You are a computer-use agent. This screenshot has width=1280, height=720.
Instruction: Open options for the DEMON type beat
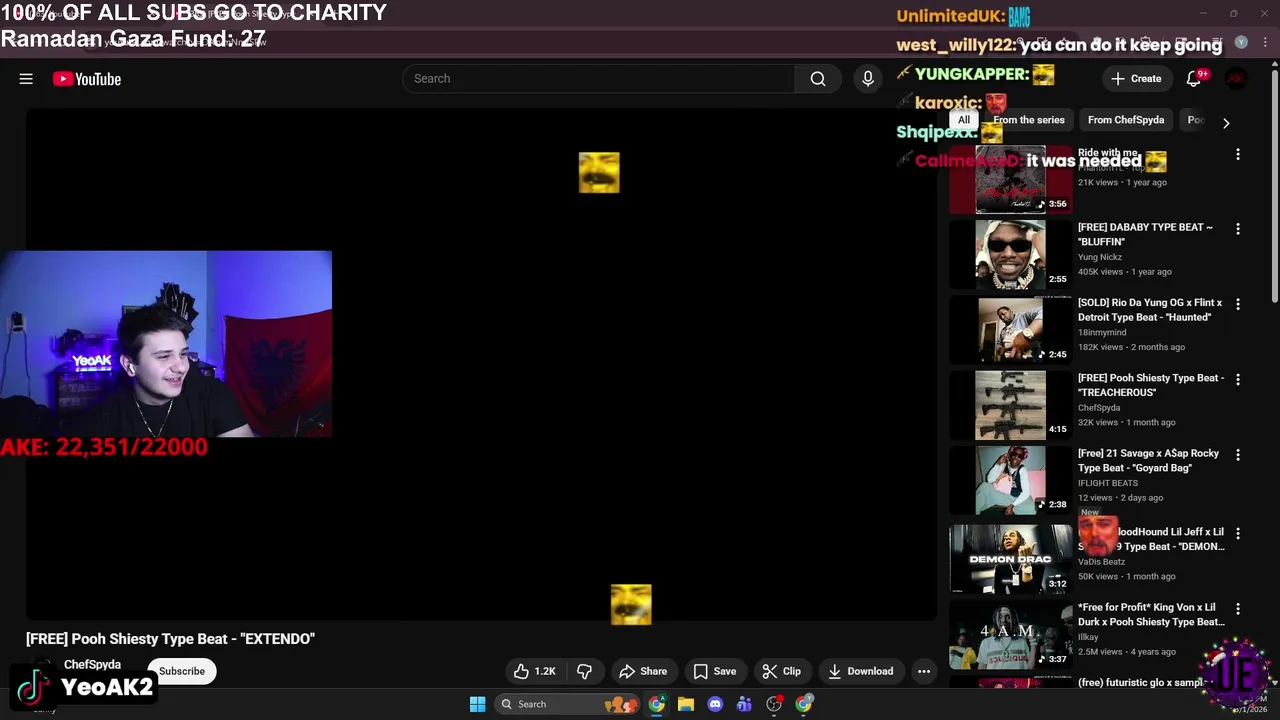[1238, 534]
